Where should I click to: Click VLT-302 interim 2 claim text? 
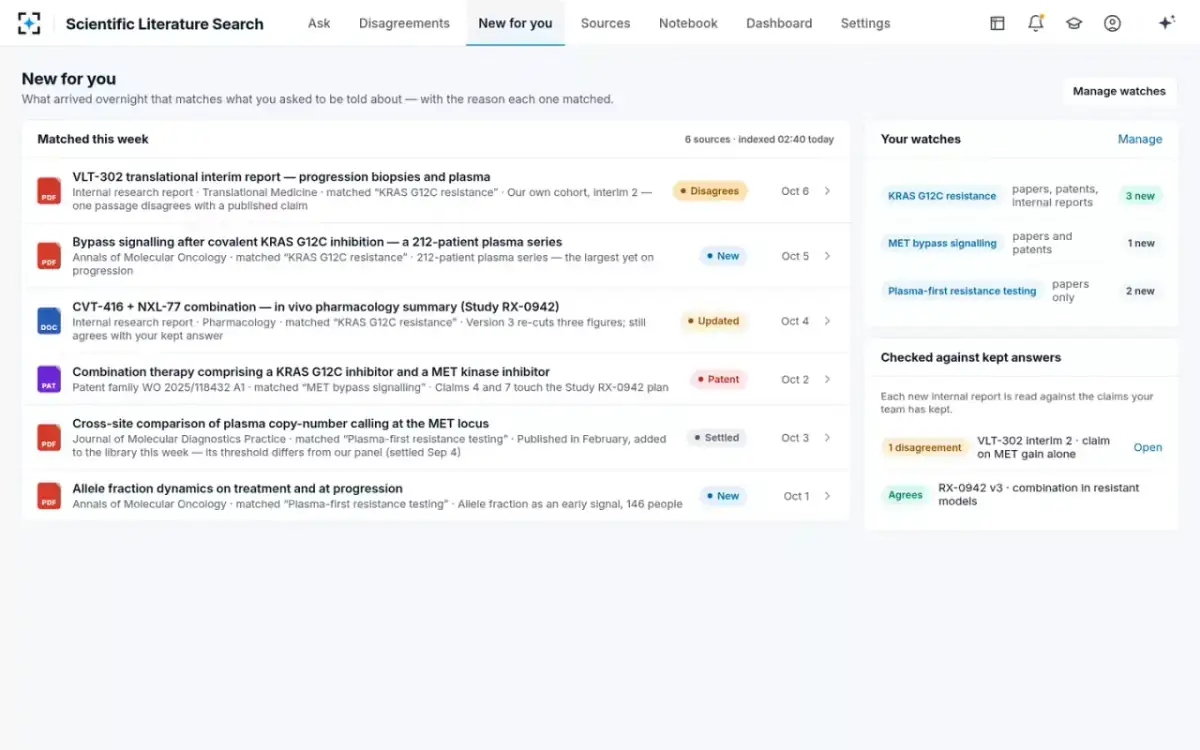coord(1043,447)
